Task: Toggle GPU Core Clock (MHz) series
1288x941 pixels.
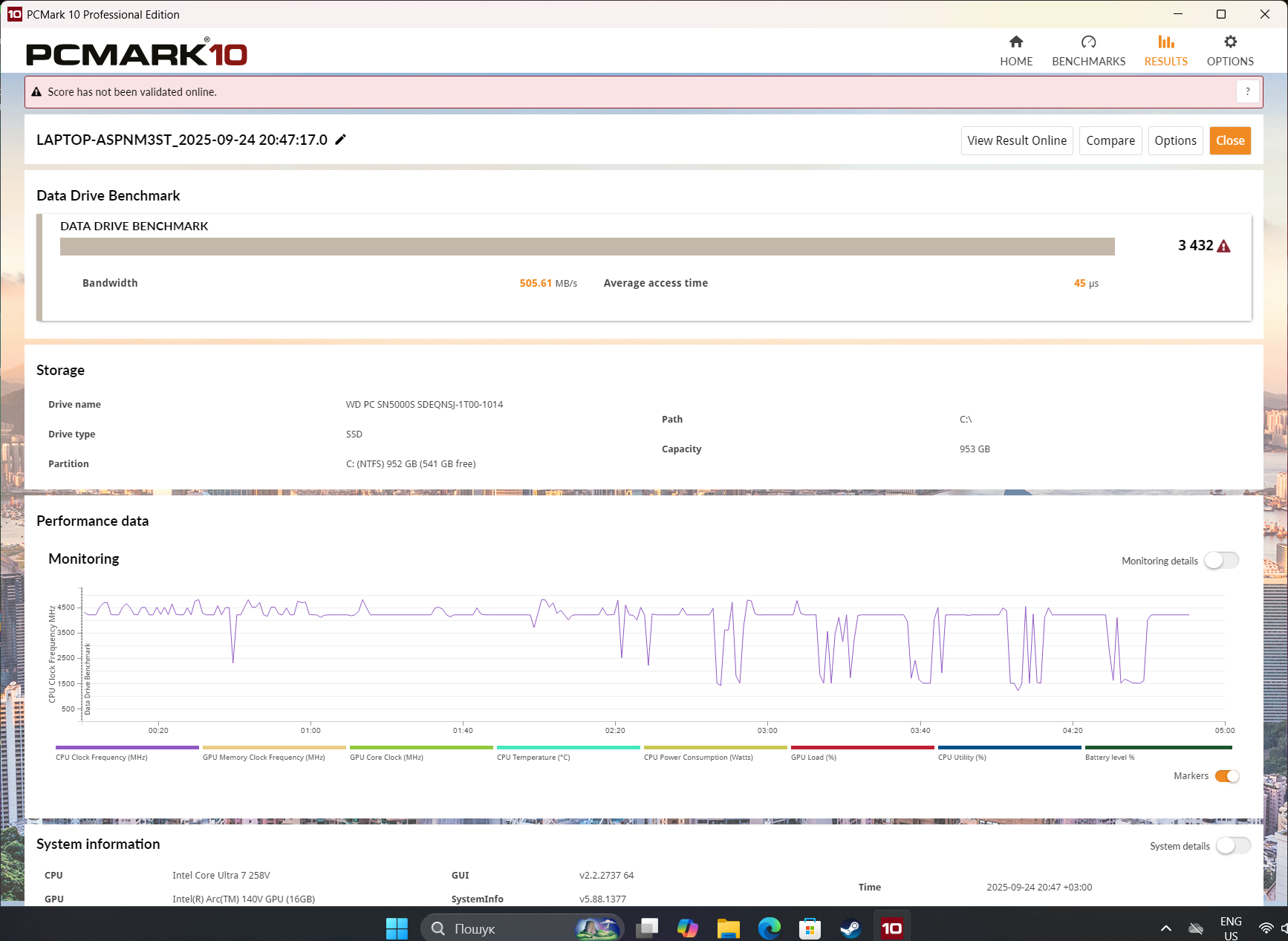Action: [421, 752]
